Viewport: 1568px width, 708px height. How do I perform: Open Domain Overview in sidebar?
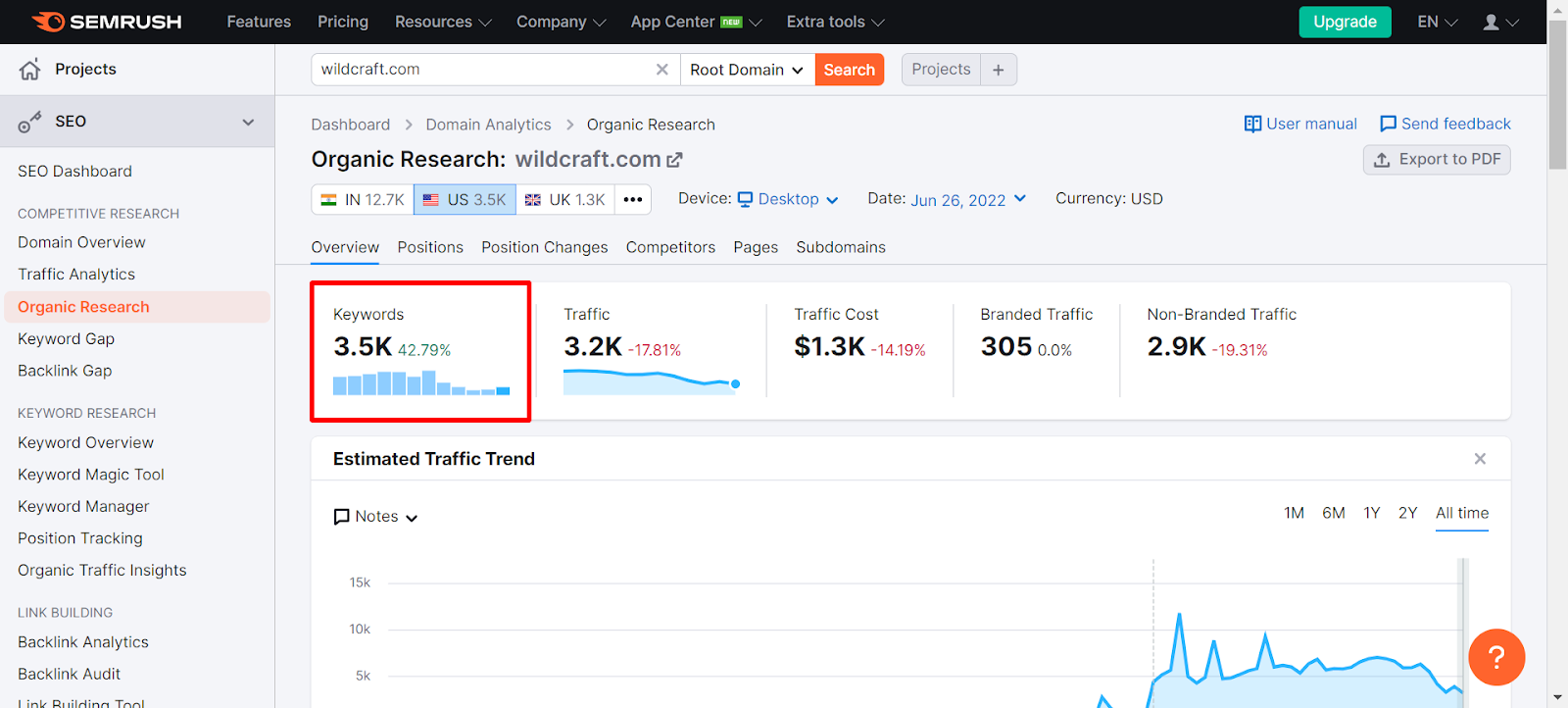click(81, 243)
